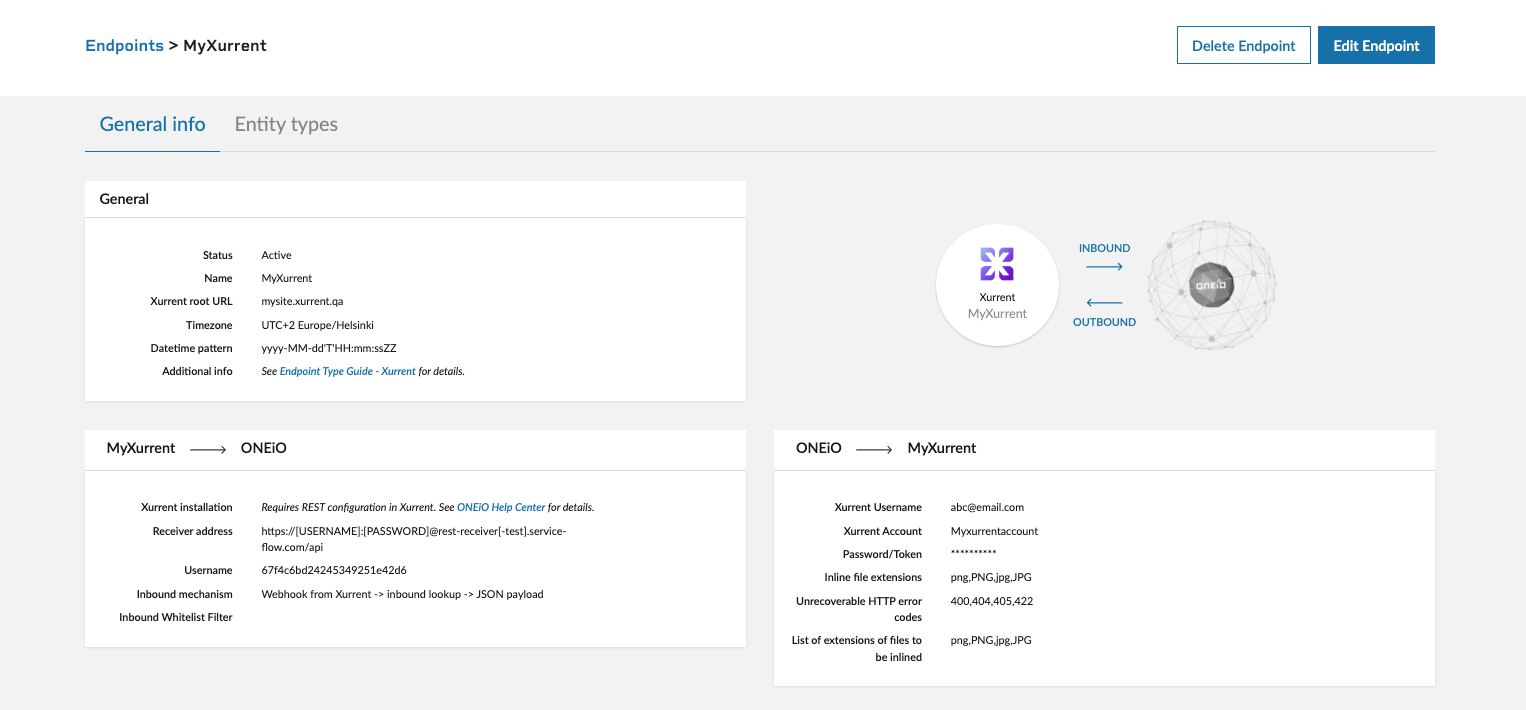Click the username 67f4c6bd24245349251e42d6

coord(334,570)
